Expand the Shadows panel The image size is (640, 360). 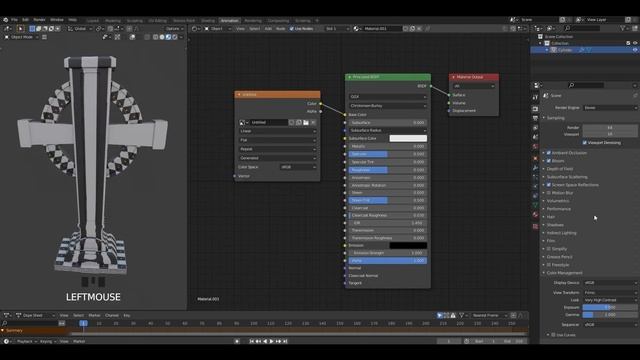pyautogui.click(x=555, y=225)
